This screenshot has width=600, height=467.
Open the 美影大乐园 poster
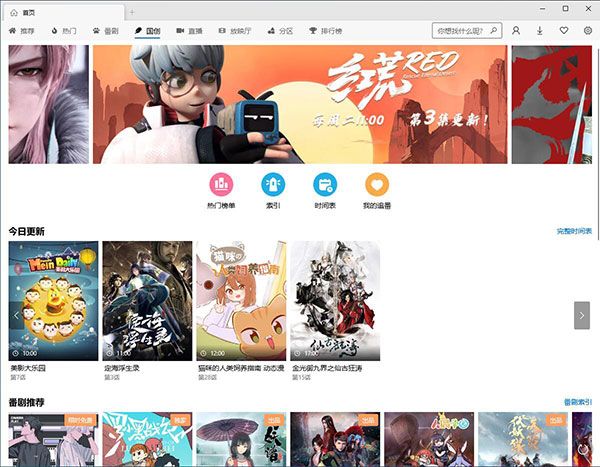[53, 301]
